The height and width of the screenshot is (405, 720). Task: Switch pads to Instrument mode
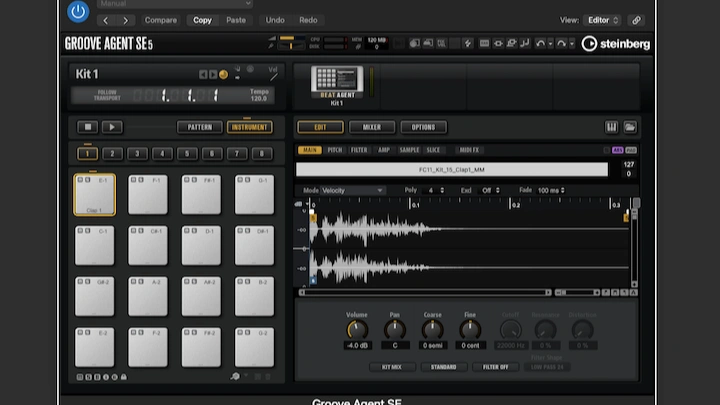point(250,127)
